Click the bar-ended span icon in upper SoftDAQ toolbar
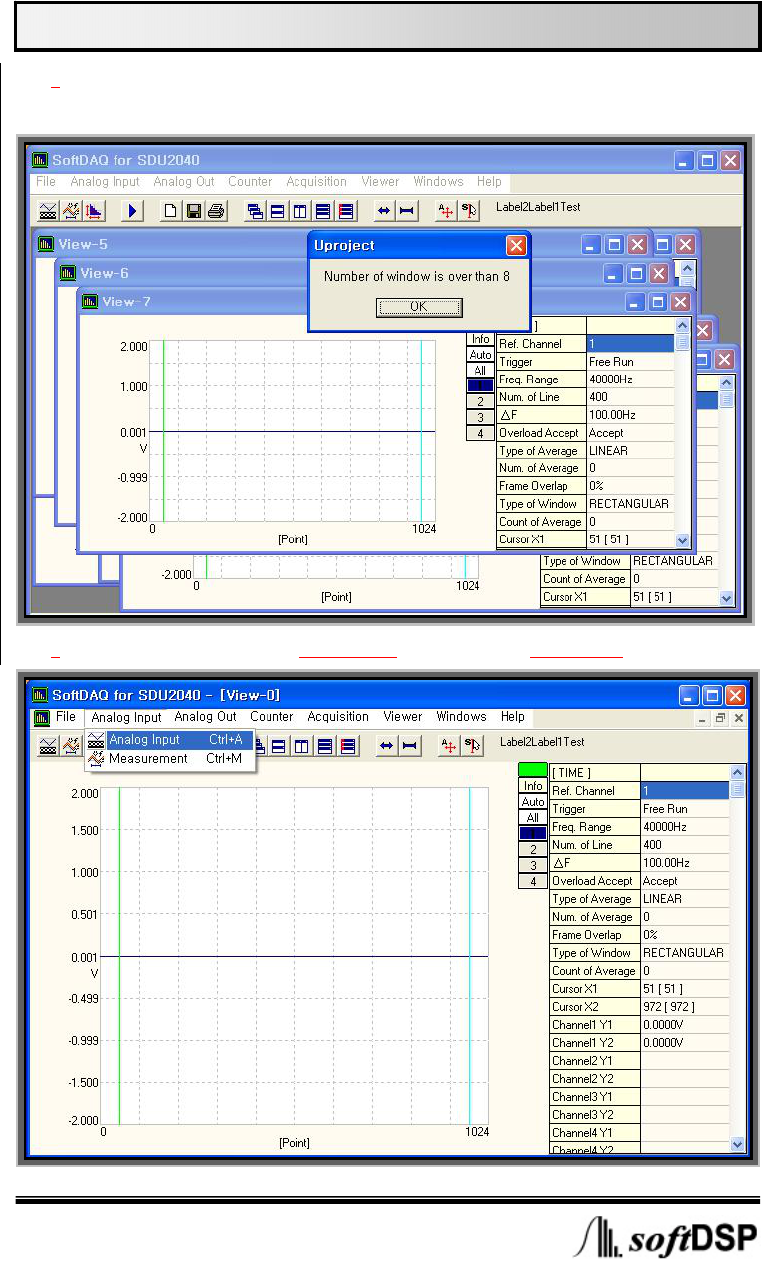The height and width of the screenshot is (1261, 762). (x=406, y=210)
